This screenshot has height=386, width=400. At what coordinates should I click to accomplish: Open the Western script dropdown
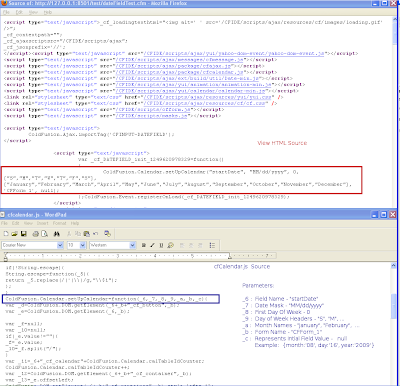click(x=133, y=245)
